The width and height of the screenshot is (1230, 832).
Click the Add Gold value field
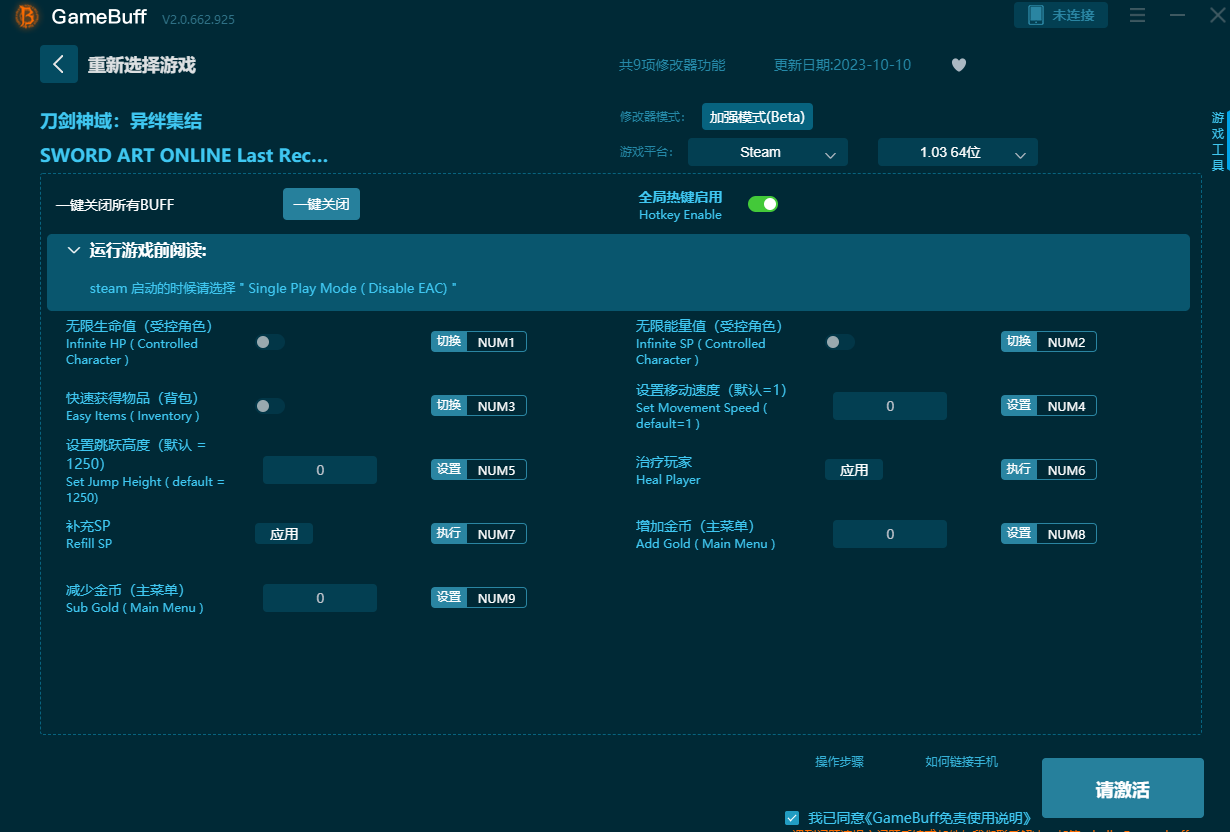890,534
